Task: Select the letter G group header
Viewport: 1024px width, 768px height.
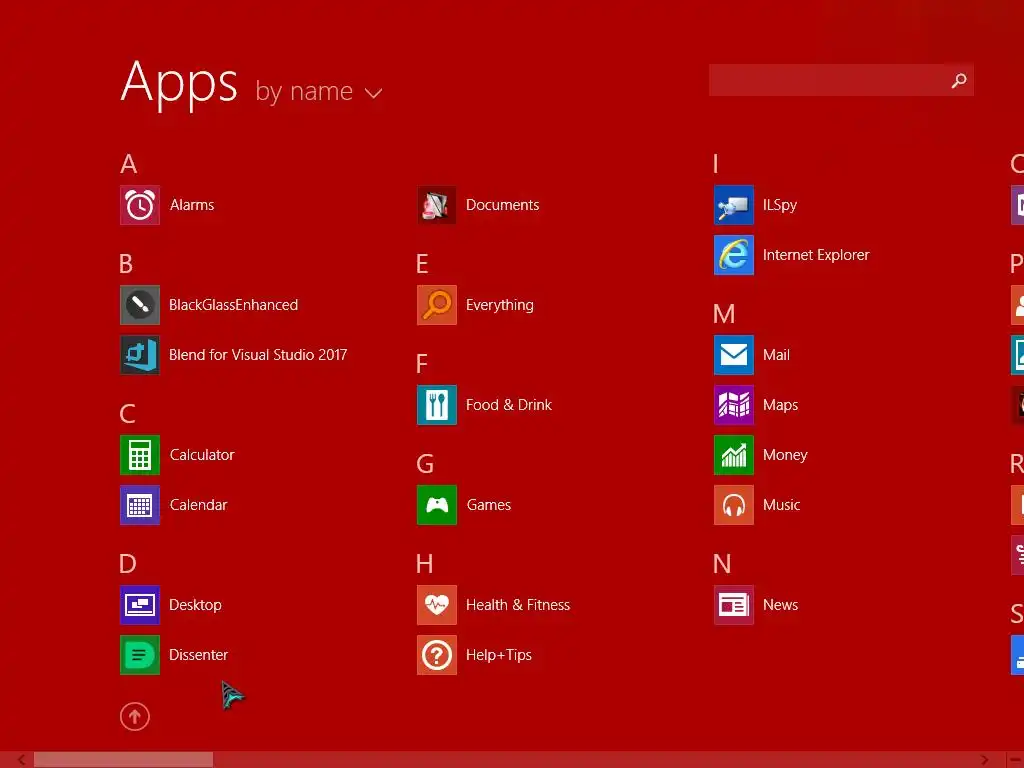Action: pyautogui.click(x=425, y=464)
